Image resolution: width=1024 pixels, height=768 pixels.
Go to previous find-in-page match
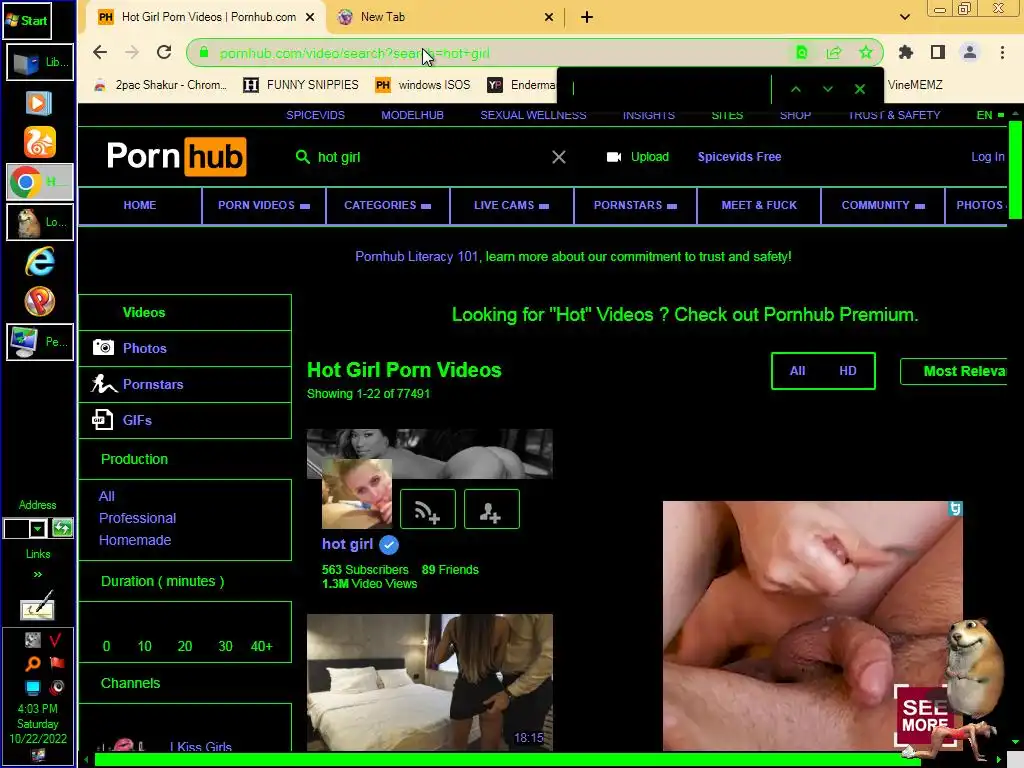[795, 89]
